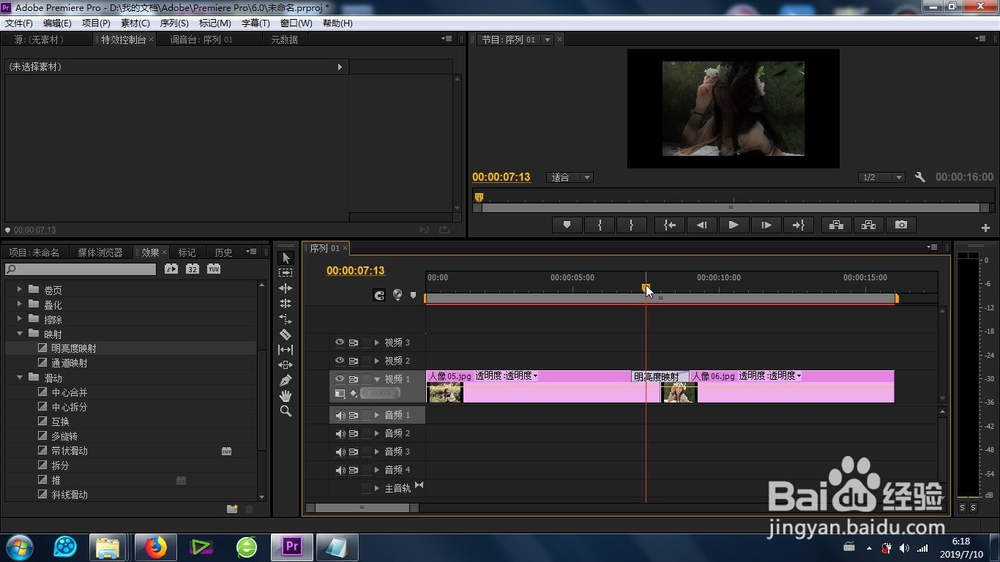Image resolution: width=1000 pixels, height=562 pixels.
Task: Play the program monitor sequence
Action: tap(733, 225)
